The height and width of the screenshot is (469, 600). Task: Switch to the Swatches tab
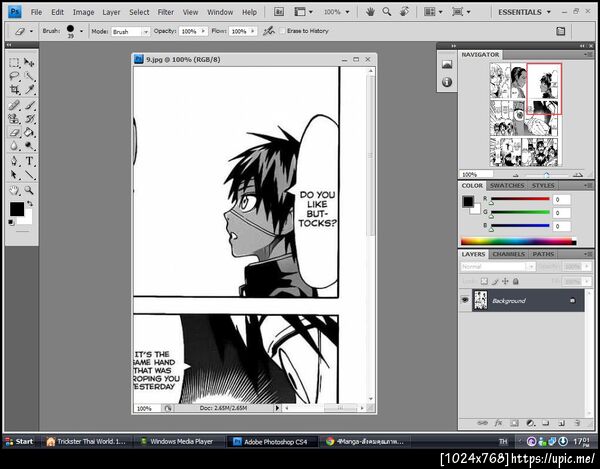507,186
